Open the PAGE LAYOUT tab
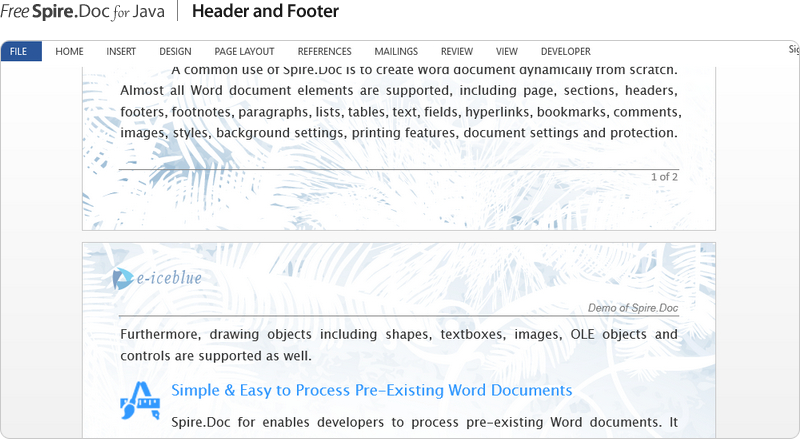The height and width of the screenshot is (440, 800). tap(244, 52)
